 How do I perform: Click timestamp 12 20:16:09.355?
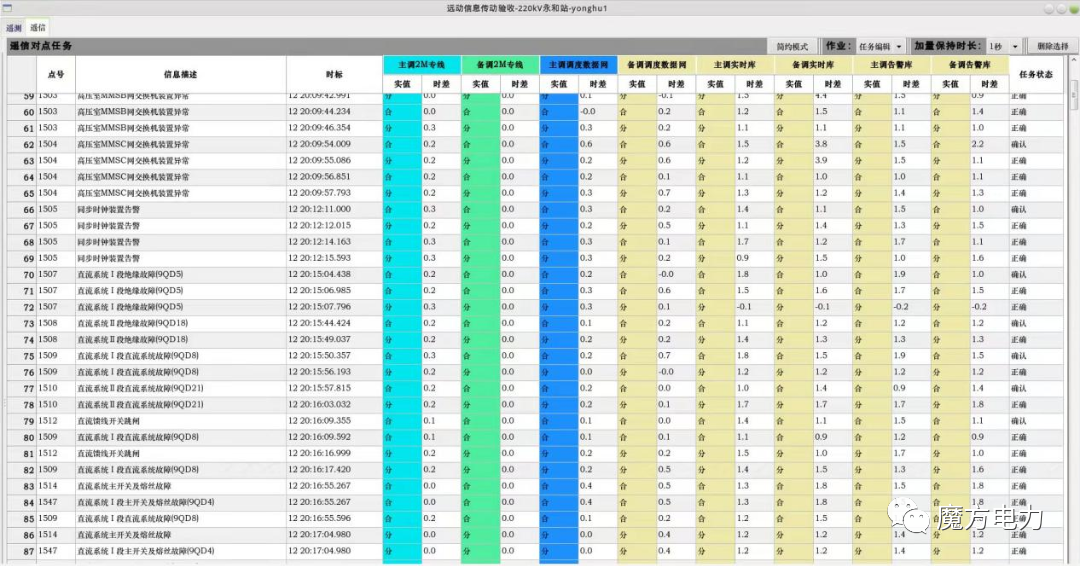pyautogui.click(x=319, y=421)
